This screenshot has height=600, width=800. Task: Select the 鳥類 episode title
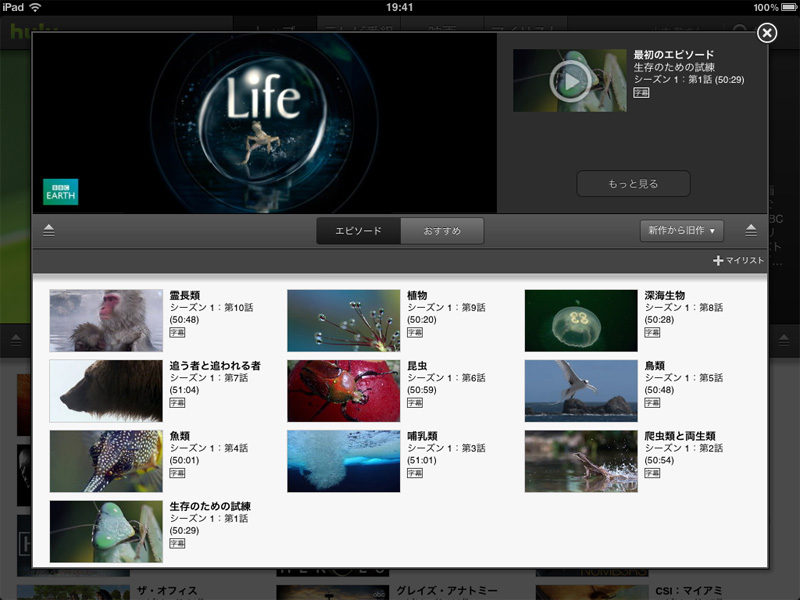tap(655, 366)
